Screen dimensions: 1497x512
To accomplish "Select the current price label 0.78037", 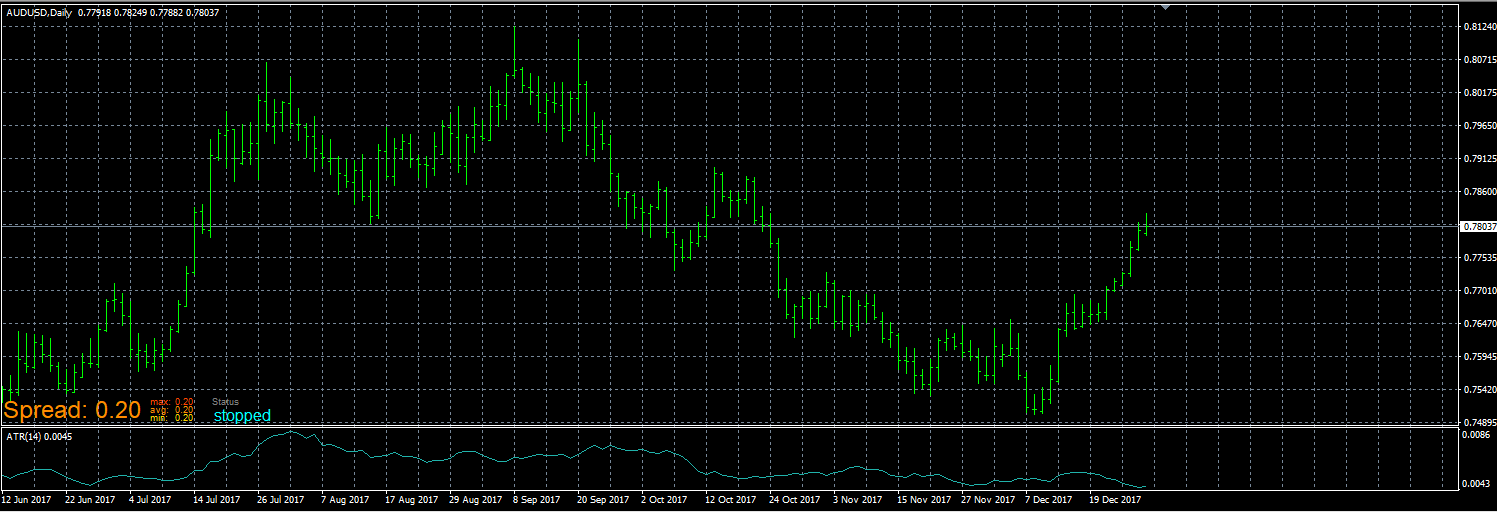I will point(1479,226).
